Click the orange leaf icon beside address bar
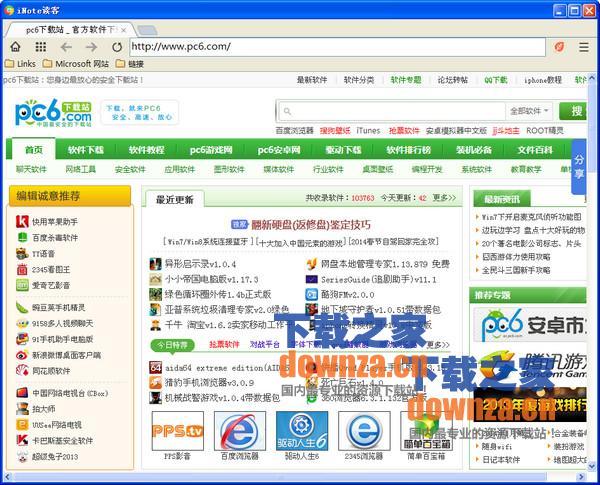The image size is (600, 485). point(559,46)
